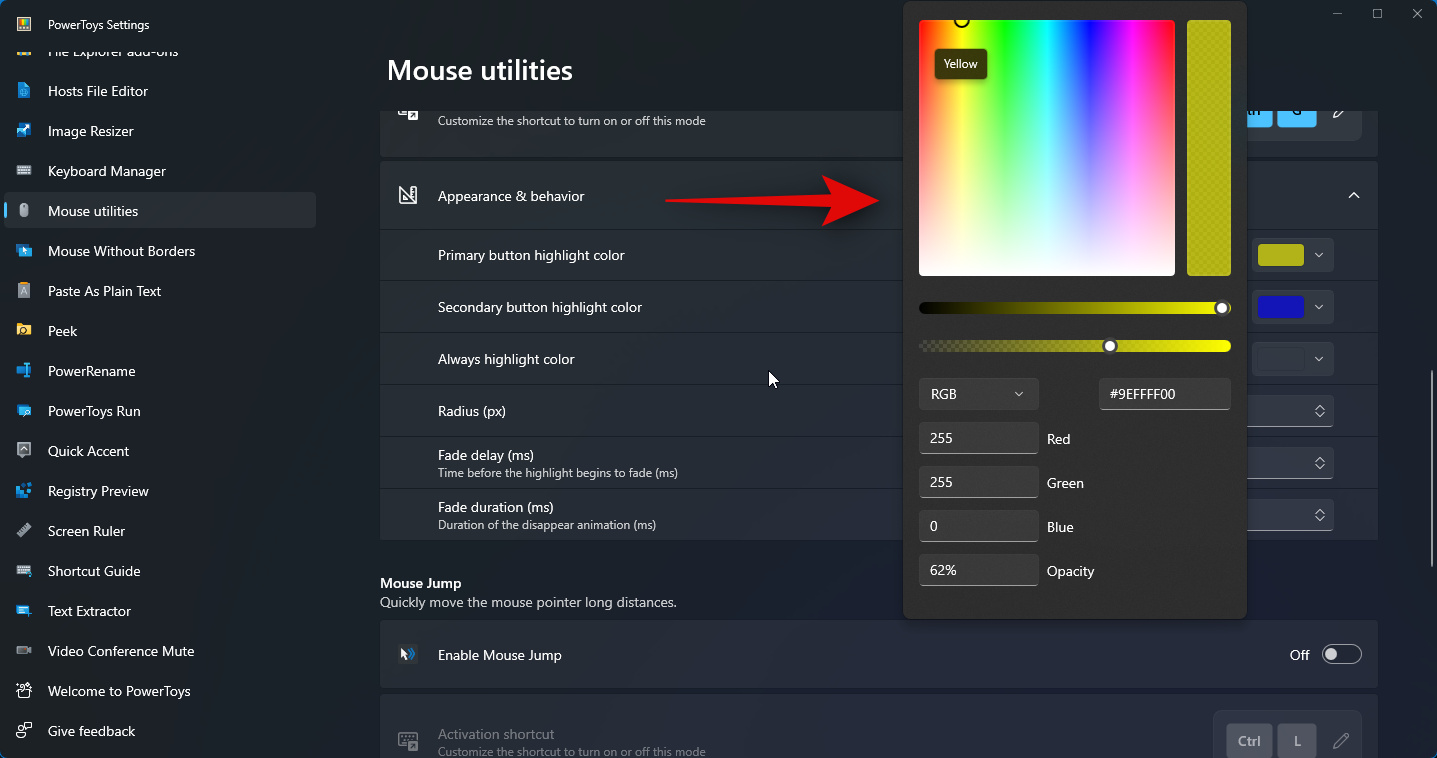The width and height of the screenshot is (1437, 758).
Task: Click the Video Conference Mute icon
Action: click(24, 651)
